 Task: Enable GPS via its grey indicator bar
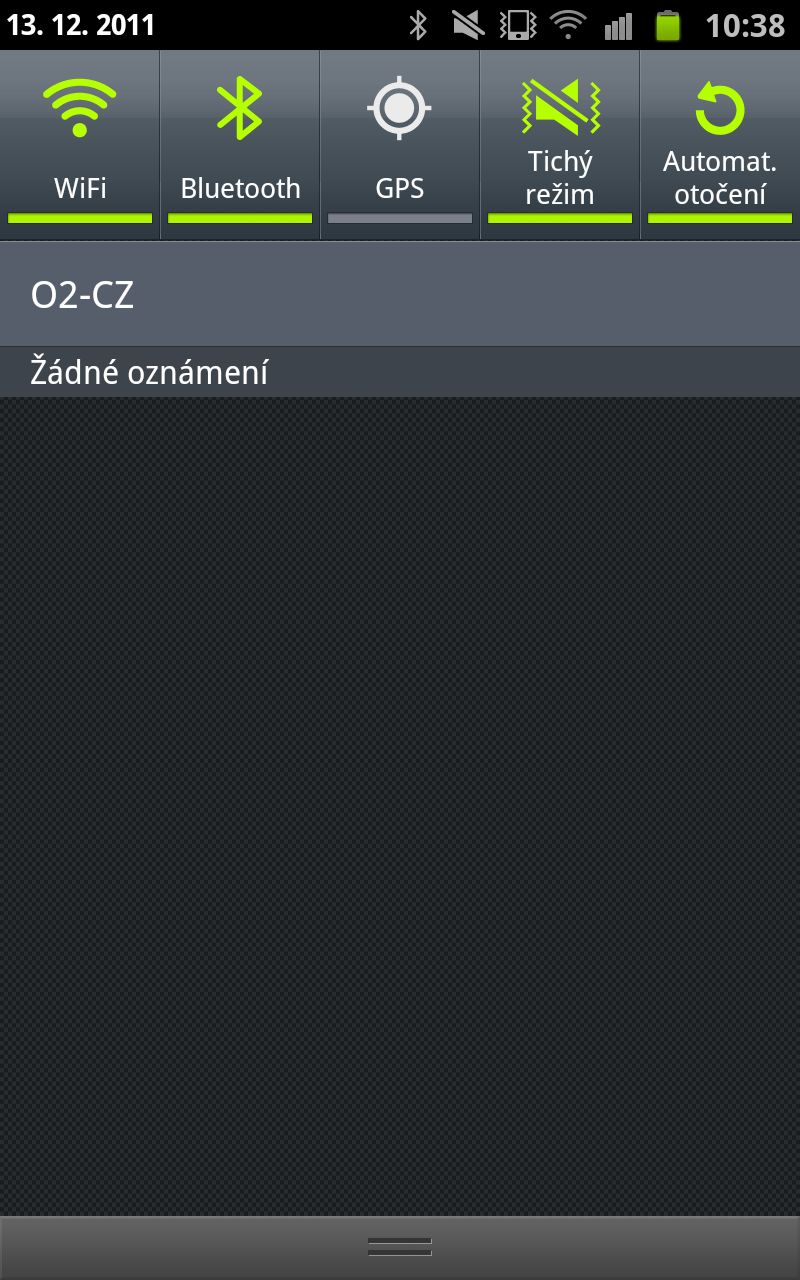point(400,218)
